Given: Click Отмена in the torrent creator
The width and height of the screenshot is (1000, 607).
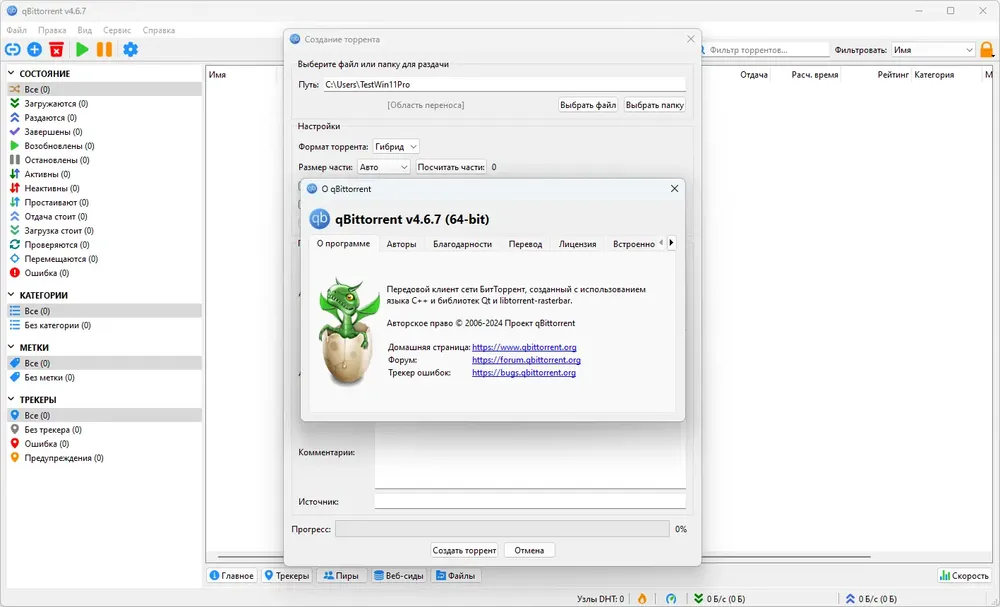Looking at the screenshot, I should pyautogui.click(x=529, y=550).
